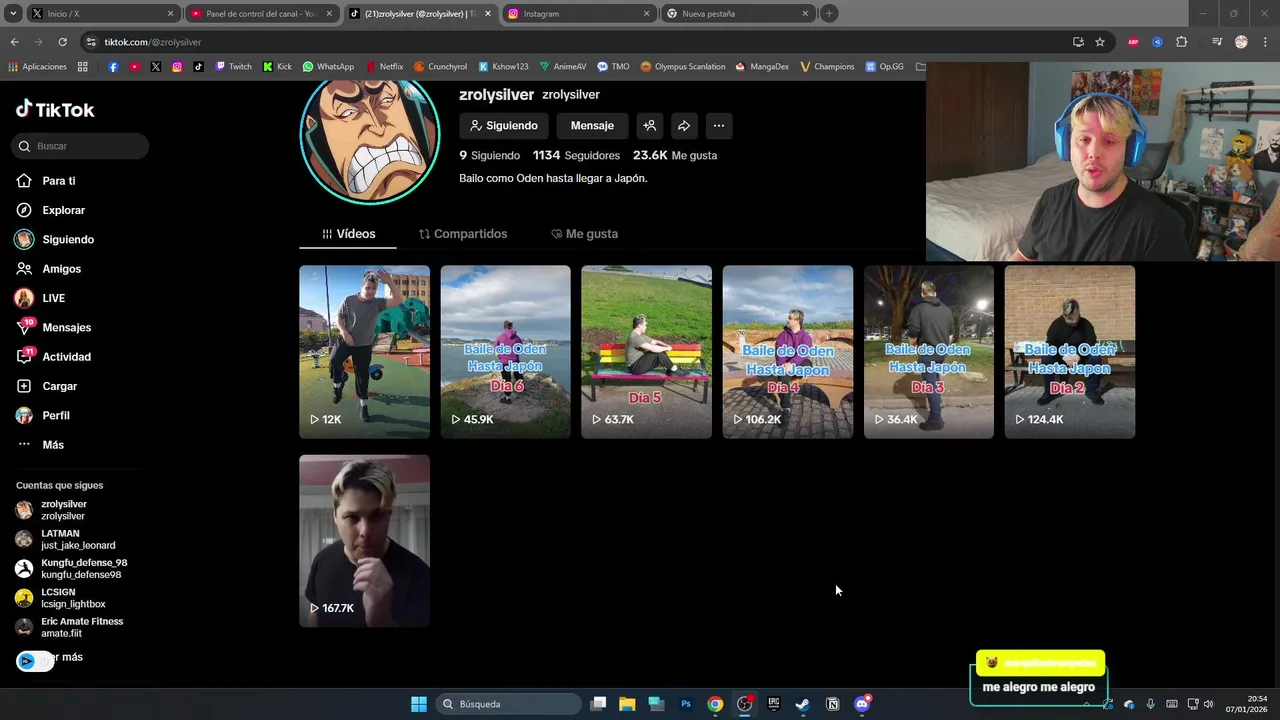Switch to the Compartidos tab

(463, 234)
